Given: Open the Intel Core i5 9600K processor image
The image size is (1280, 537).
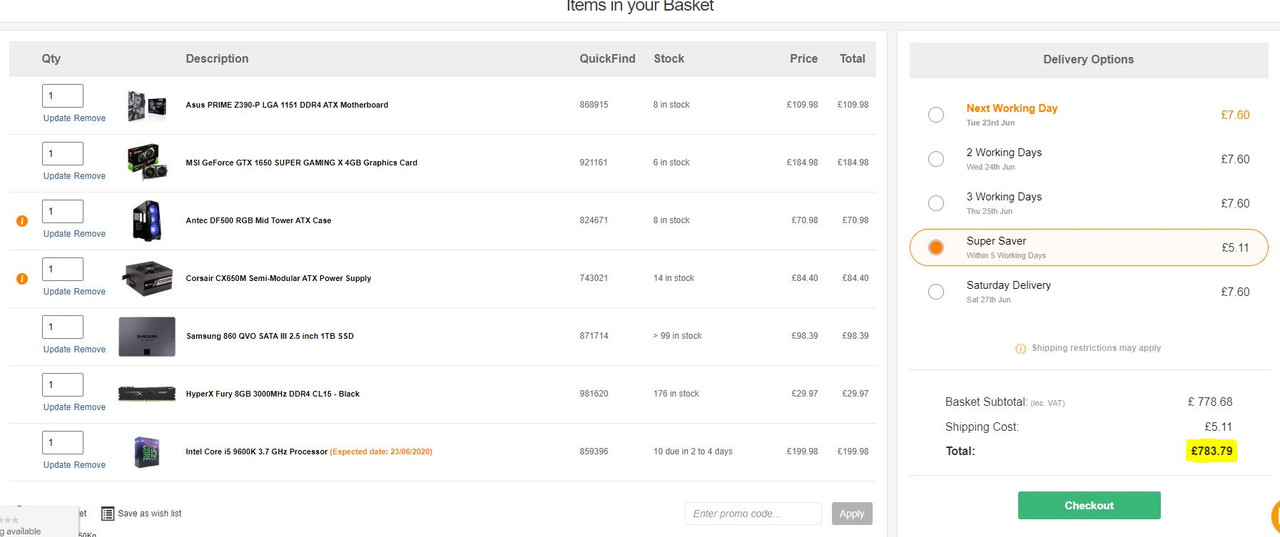Looking at the screenshot, I should (x=147, y=452).
